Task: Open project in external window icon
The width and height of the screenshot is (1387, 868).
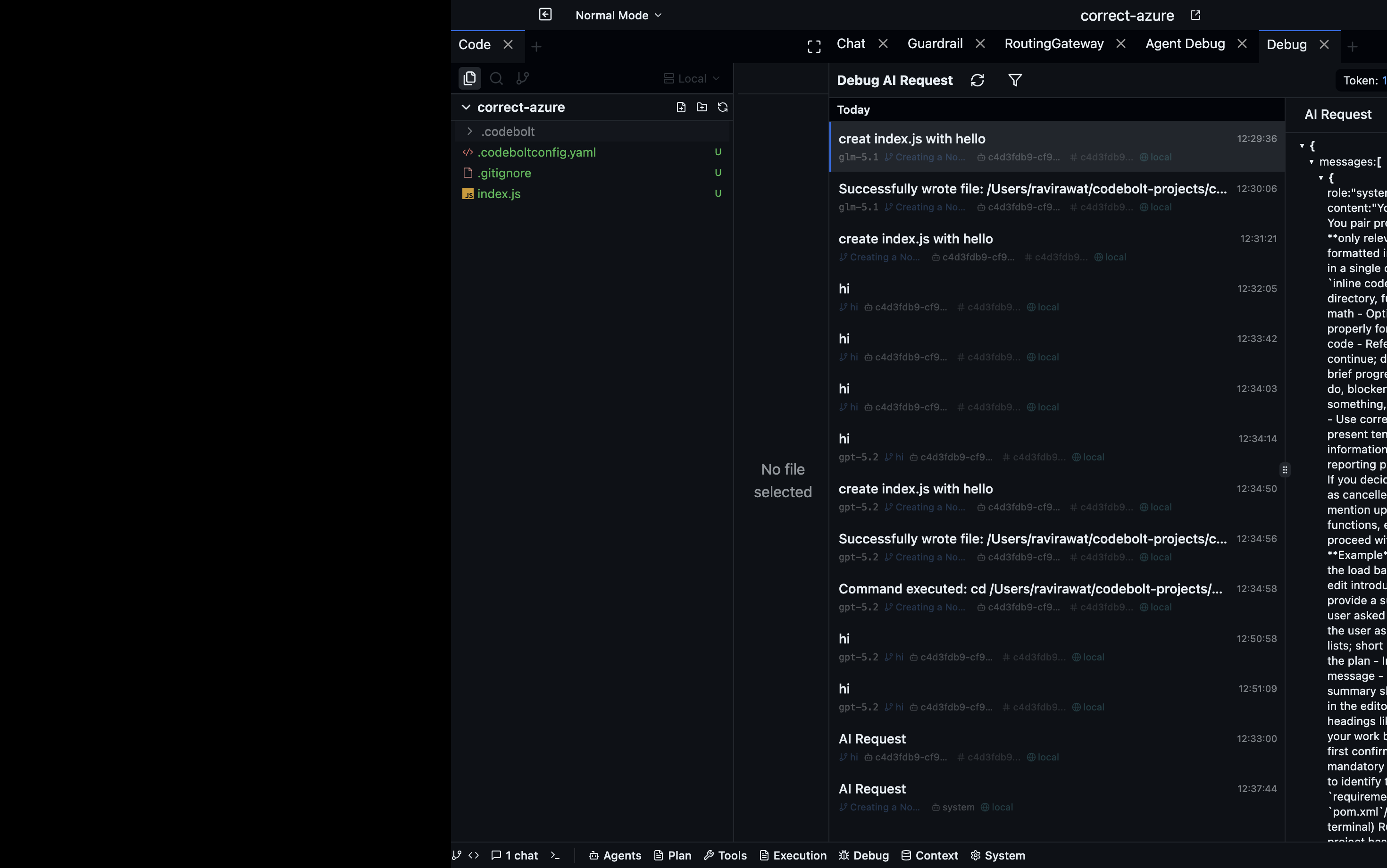Action: tap(1195, 16)
